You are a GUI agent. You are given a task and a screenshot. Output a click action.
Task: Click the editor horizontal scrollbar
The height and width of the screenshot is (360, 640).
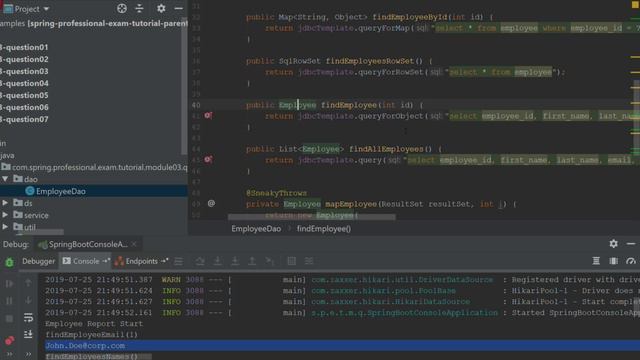coord(311,217)
